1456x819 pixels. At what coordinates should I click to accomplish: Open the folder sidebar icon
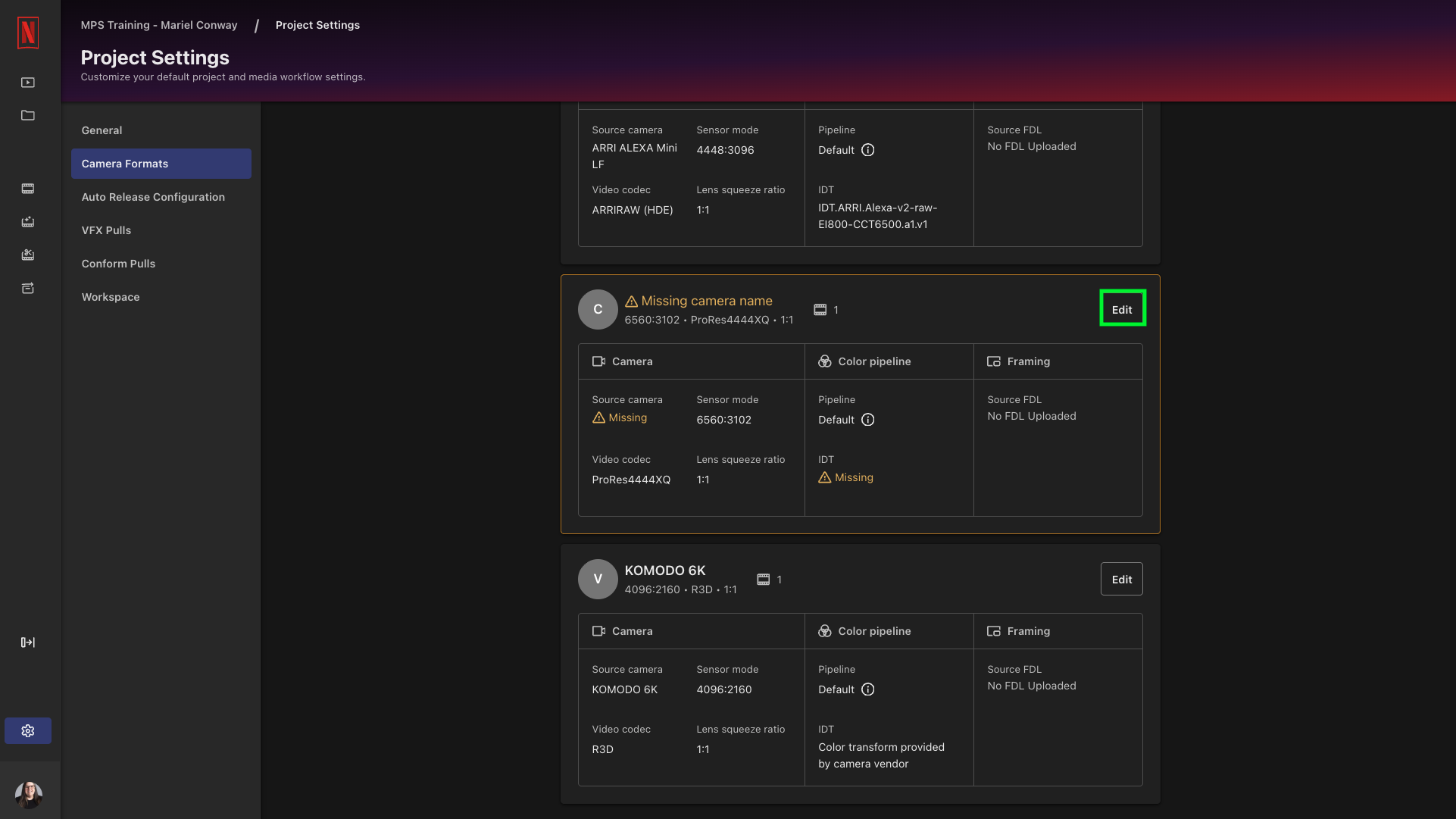(28, 116)
